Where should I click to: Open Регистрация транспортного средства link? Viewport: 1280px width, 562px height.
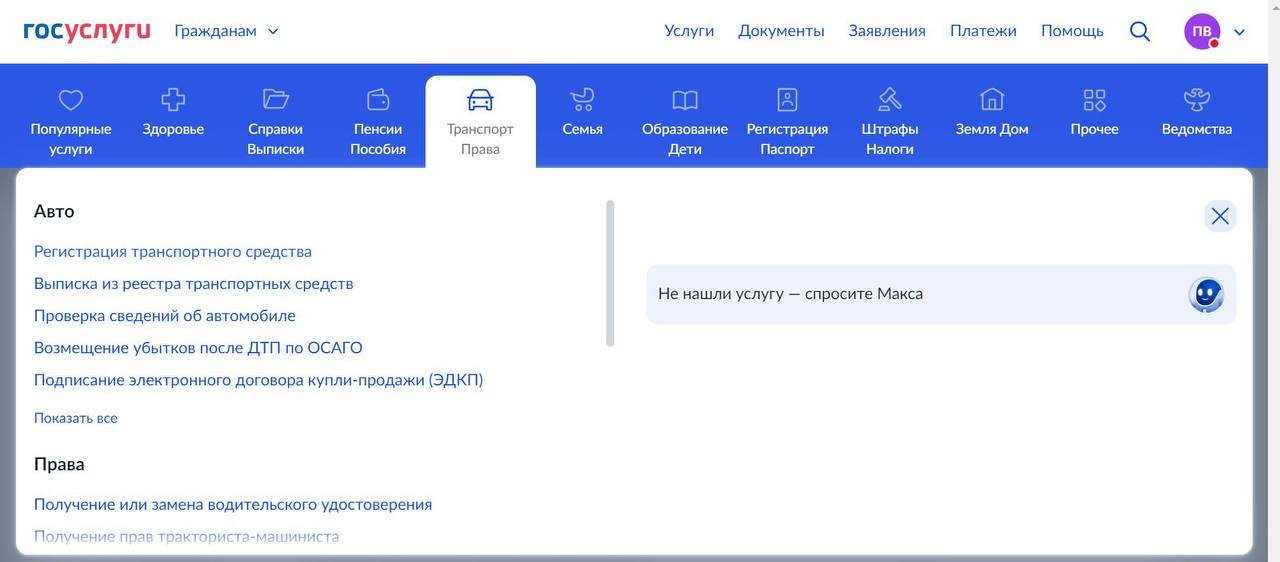(x=173, y=252)
